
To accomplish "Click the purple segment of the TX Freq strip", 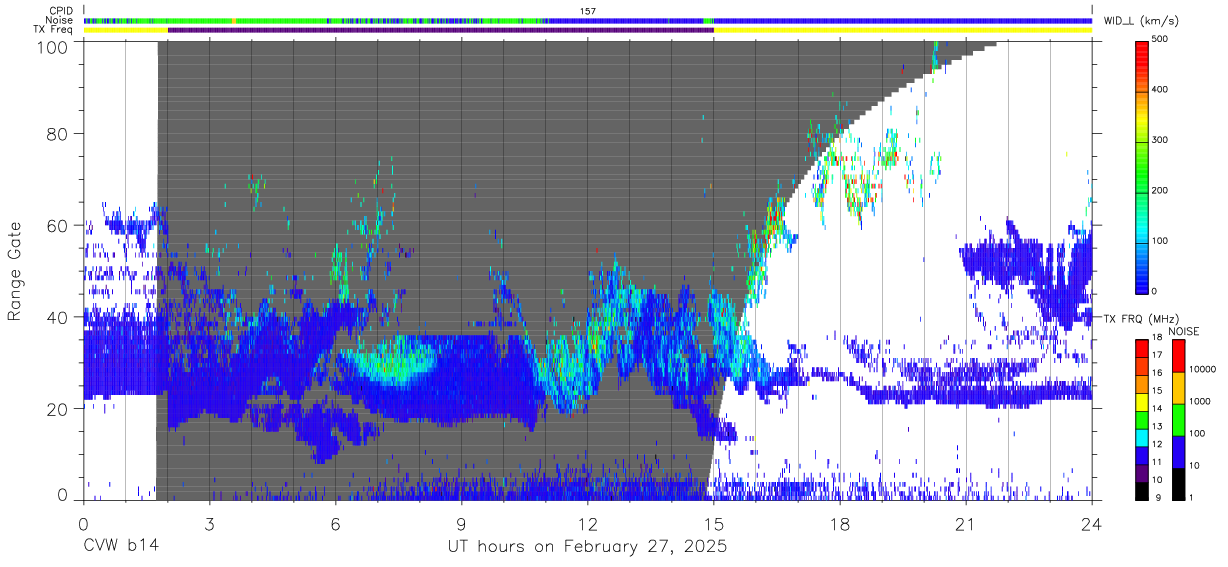I will tap(441, 30).
